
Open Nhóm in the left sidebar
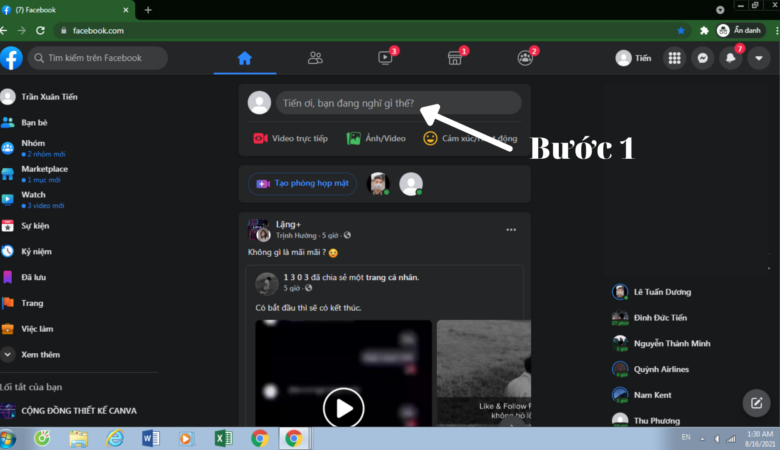click(x=33, y=148)
